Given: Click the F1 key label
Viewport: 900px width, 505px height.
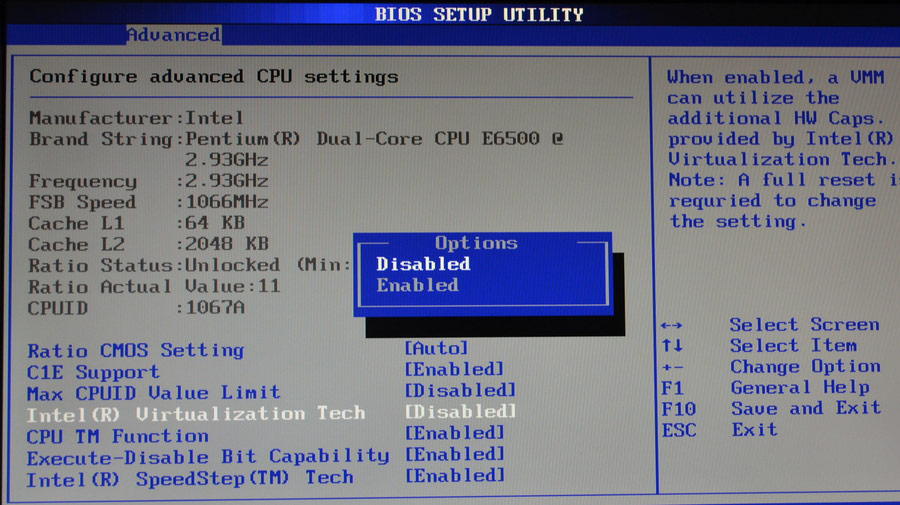Looking at the screenshot, I should tap(673, 389).
